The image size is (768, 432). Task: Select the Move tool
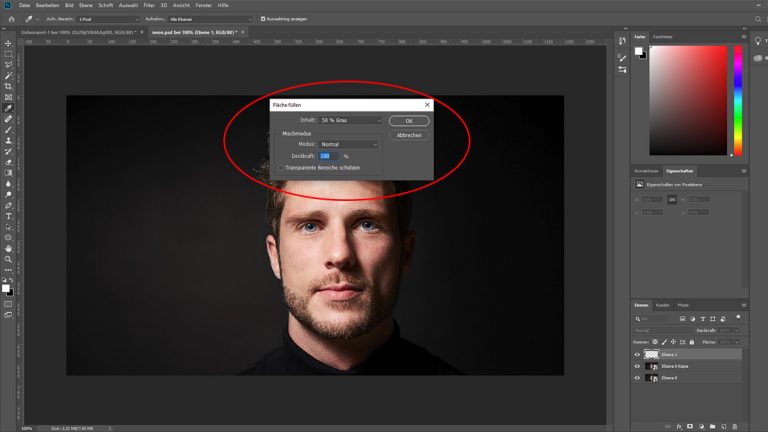(9, 43)
